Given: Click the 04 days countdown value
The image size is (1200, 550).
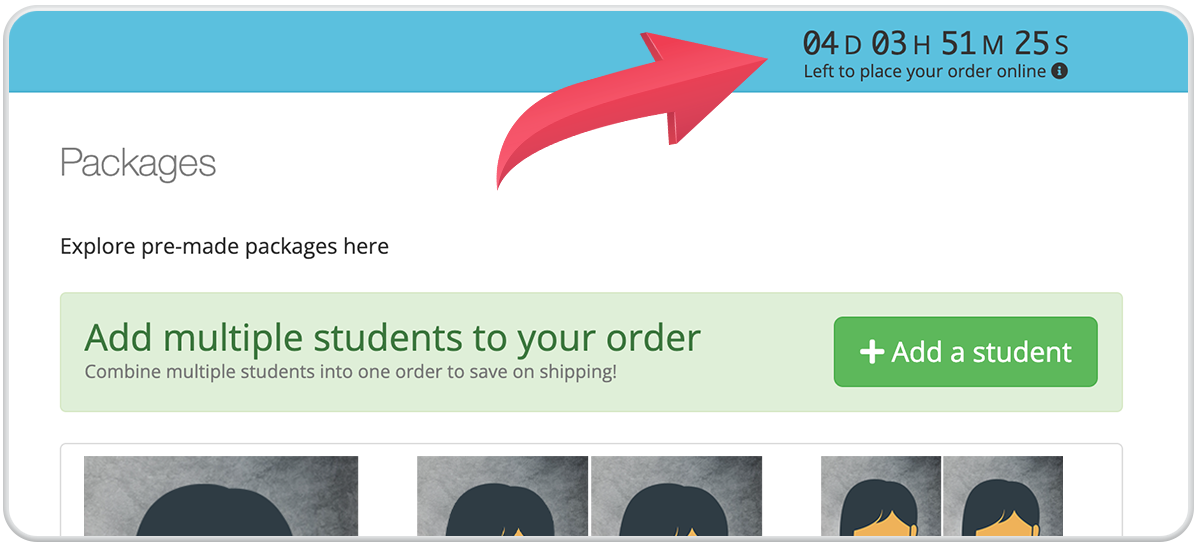Looking at the screenshot, I should point(821,43).
